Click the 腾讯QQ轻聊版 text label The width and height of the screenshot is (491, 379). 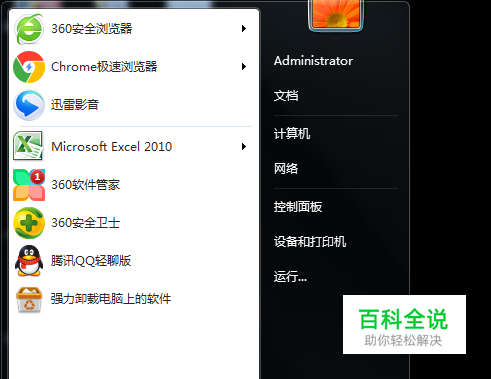point(91,261)
